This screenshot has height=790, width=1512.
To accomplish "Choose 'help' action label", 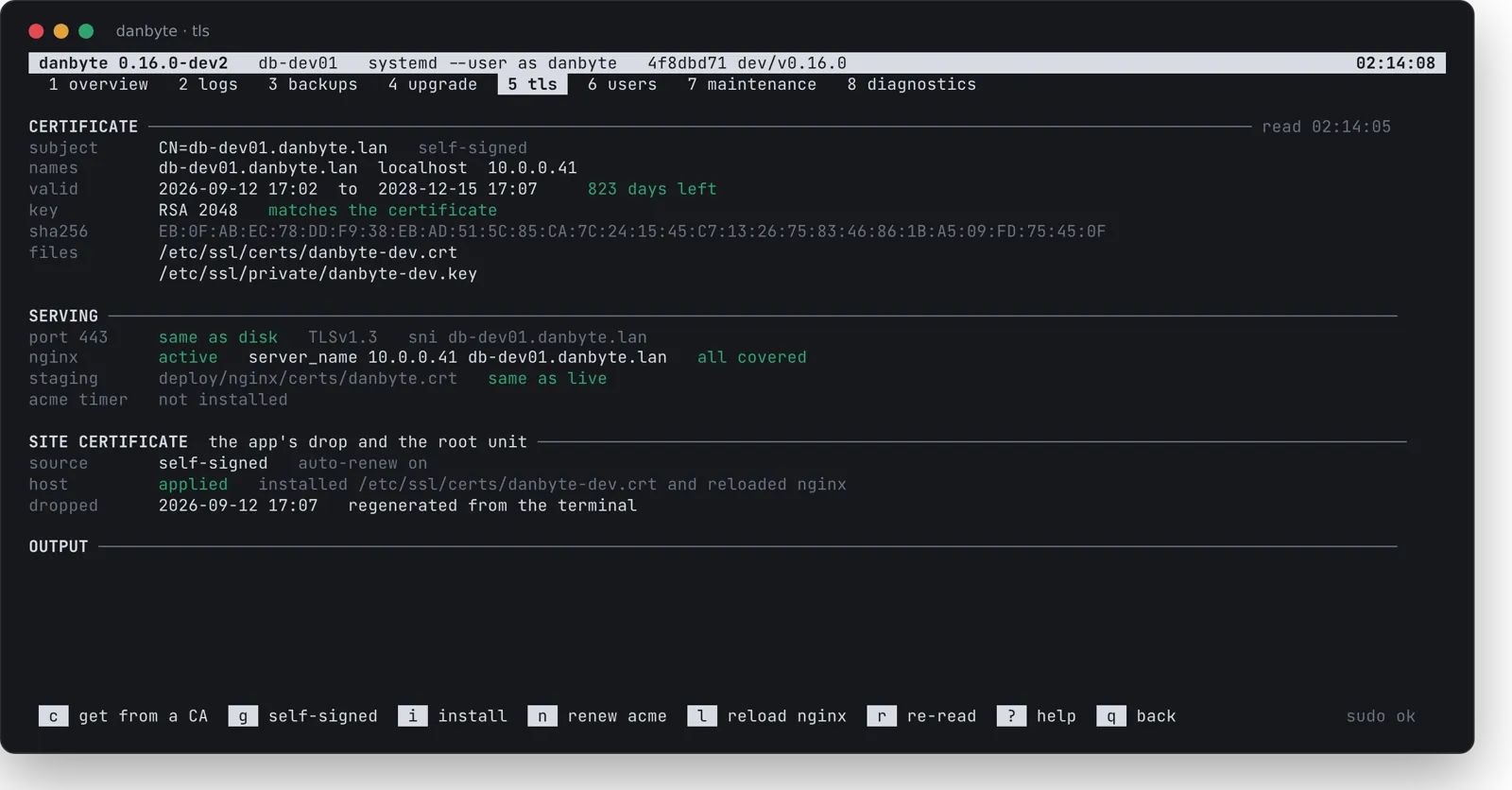I will click(1057, 716).
